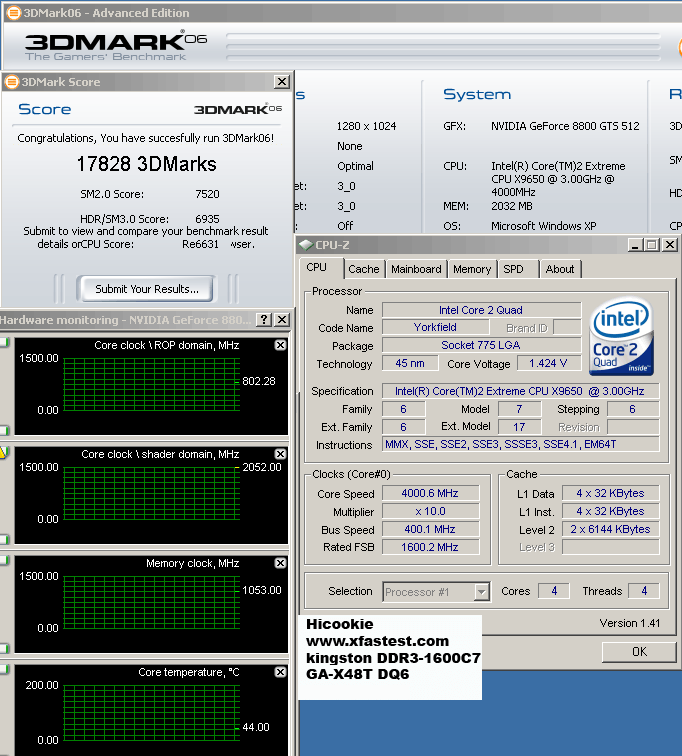
Task: Click the Name field 'Intel Core 2 Quad'
Action: [x=481, y=310]
